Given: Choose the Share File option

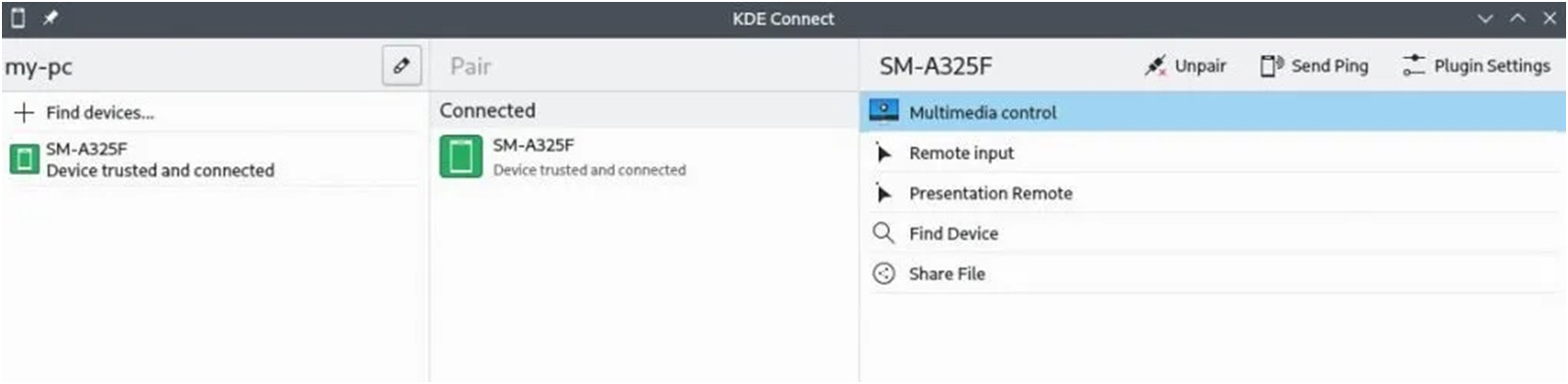Looking at the screenshot, I should (1212, 274).
